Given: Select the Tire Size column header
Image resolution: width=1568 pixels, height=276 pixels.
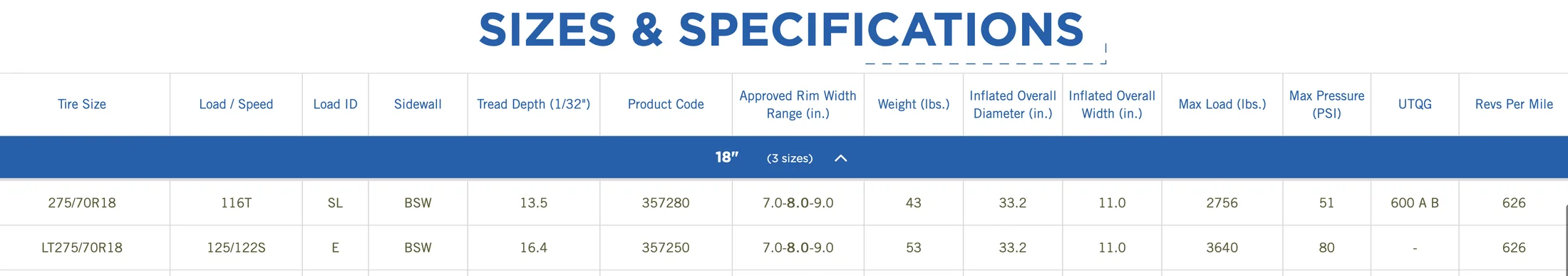Looking at the screenshot, I should pyautogui.click(x=82, y=104).
